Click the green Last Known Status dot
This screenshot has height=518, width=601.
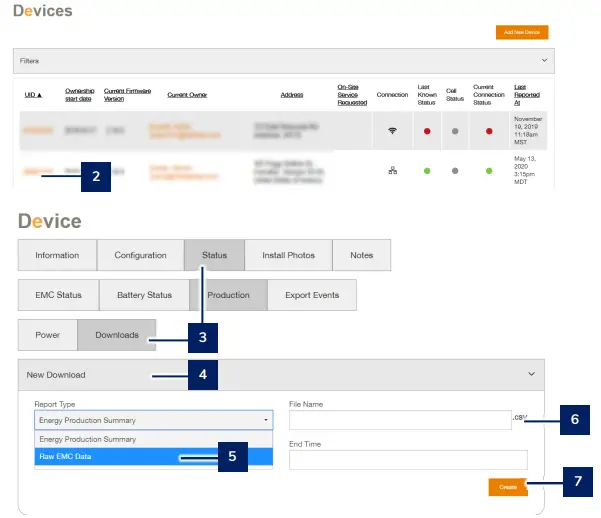coord(424,171)
